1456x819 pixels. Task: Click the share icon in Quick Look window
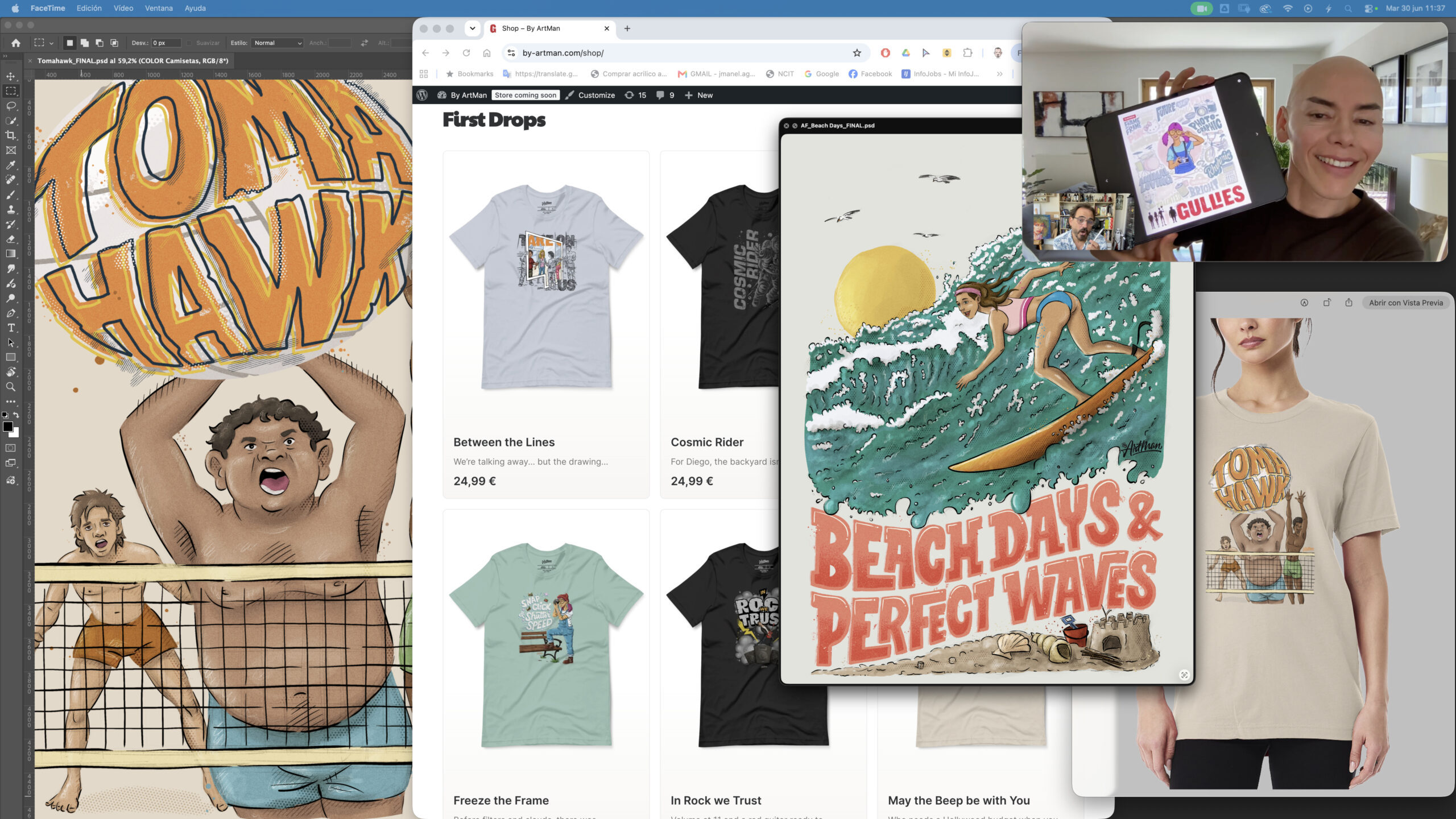coord(1349,303)
